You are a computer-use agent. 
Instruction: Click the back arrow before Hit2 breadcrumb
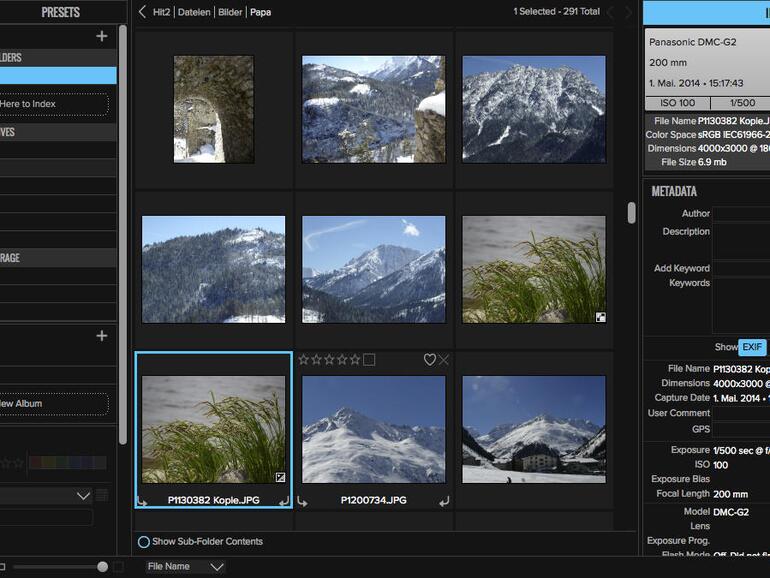(142, 12)
